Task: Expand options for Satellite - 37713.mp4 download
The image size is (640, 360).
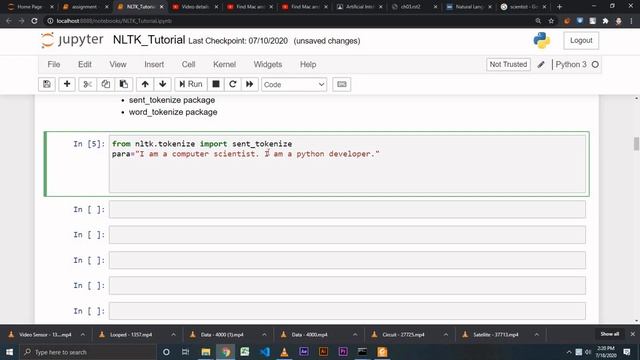Action: [536, 334]
